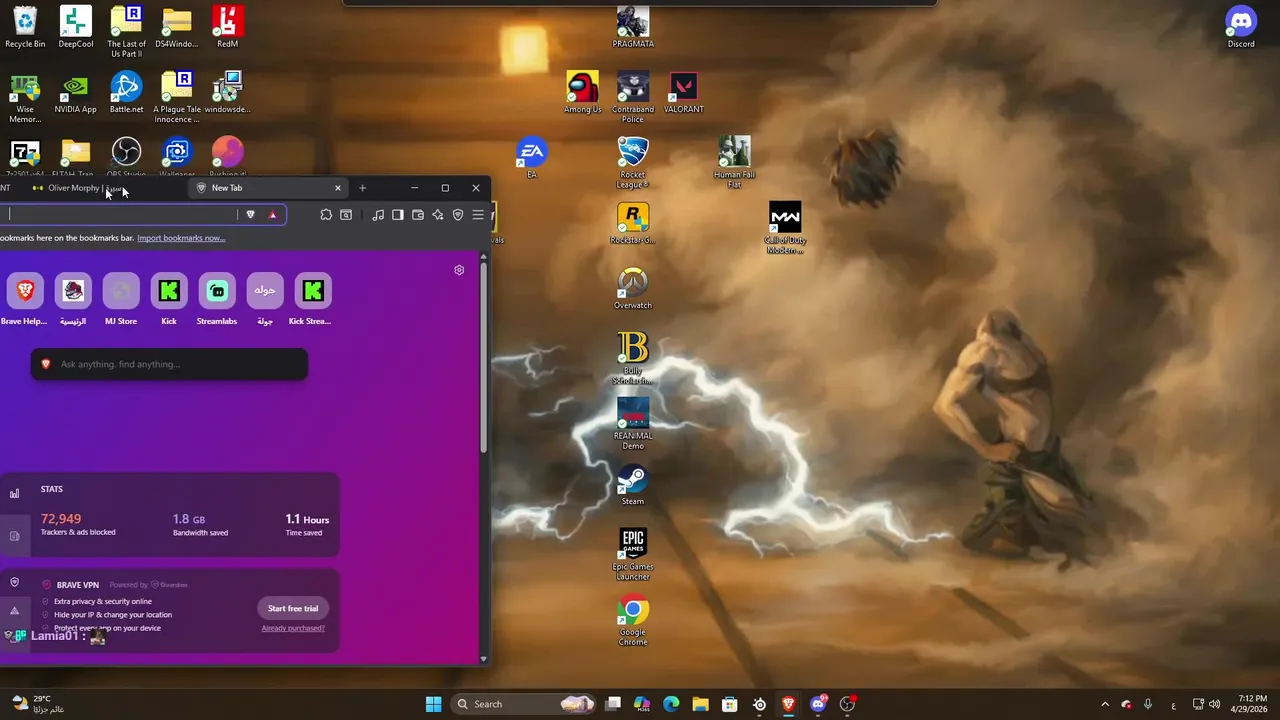
Task: Open the taskbar volume speaker icon
Action: pyautogui.click(x=1214, y=704)
